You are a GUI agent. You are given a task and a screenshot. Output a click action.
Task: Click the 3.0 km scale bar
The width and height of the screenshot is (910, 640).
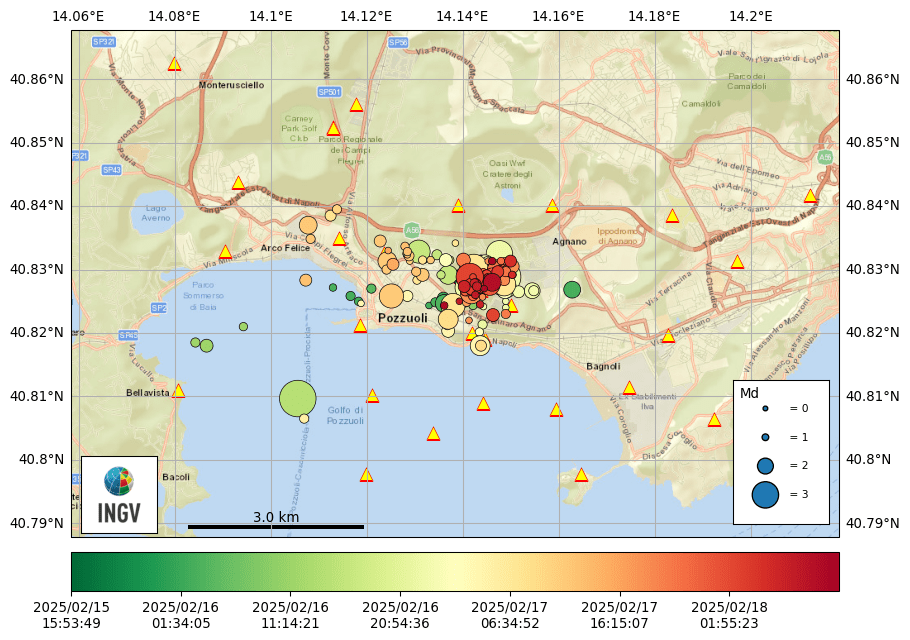click(276, 526)
